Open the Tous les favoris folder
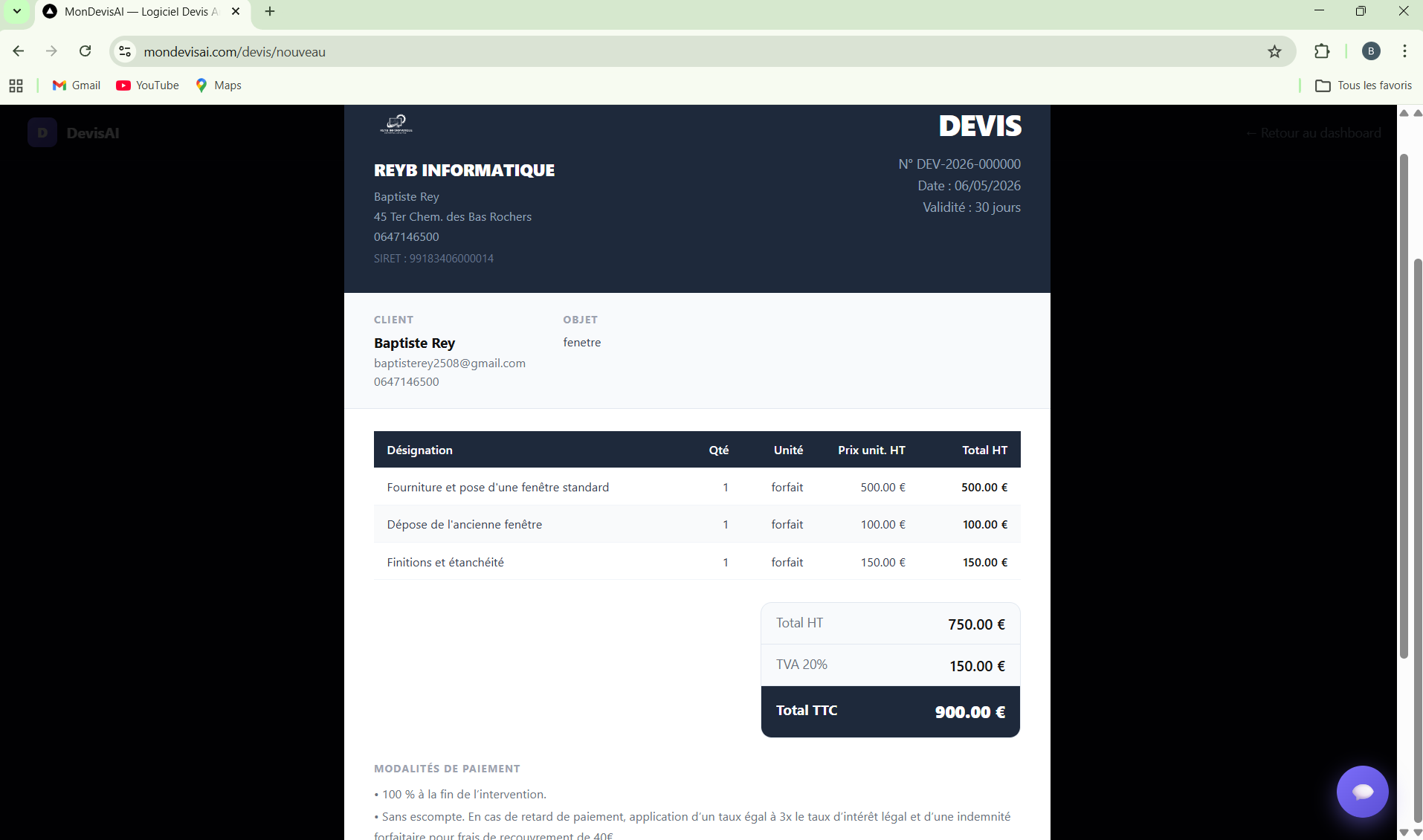Screen dimensions: 1423x840 [x=1364, y=85]
